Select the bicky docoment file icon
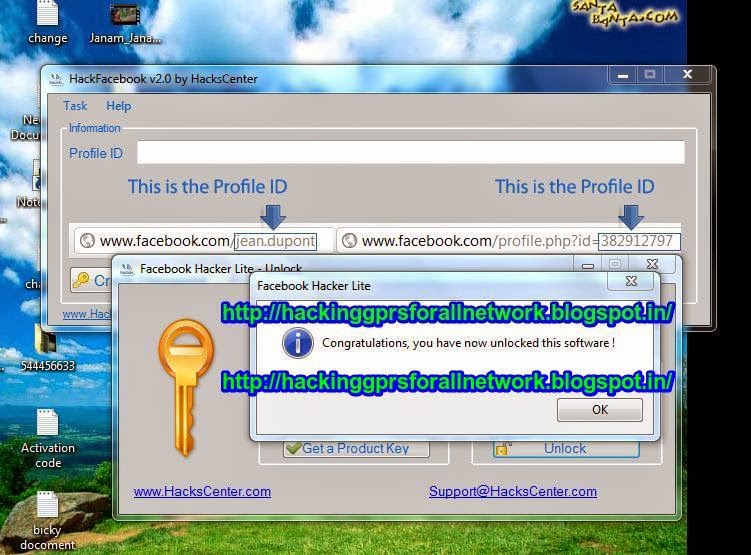751x555 pixels. pos(47,521)
